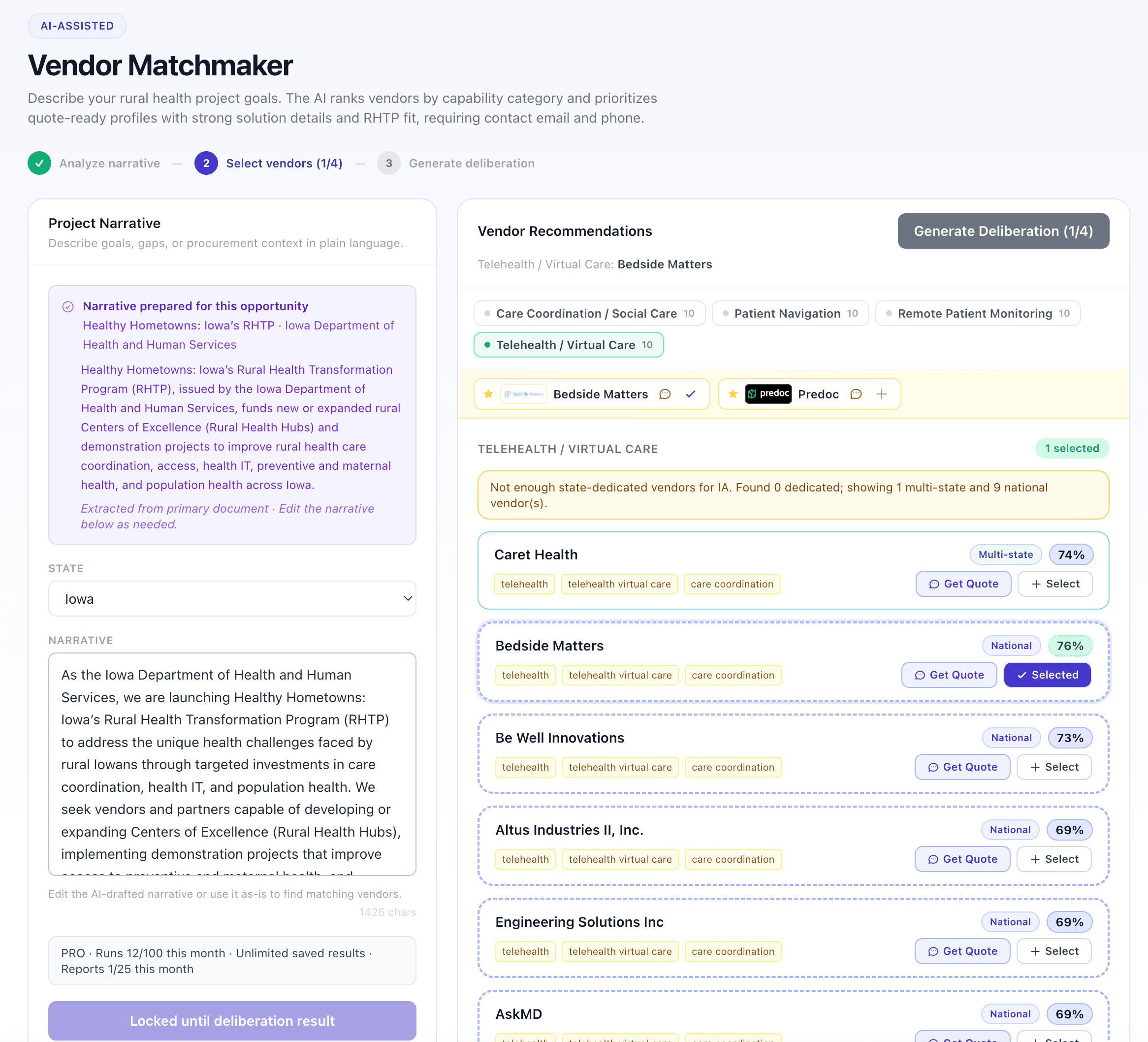This screenshot has height=1042, width=1148.
Task: Click the checkmark icon on Bedside Matters chip
Action: click(x=691, y=393)
